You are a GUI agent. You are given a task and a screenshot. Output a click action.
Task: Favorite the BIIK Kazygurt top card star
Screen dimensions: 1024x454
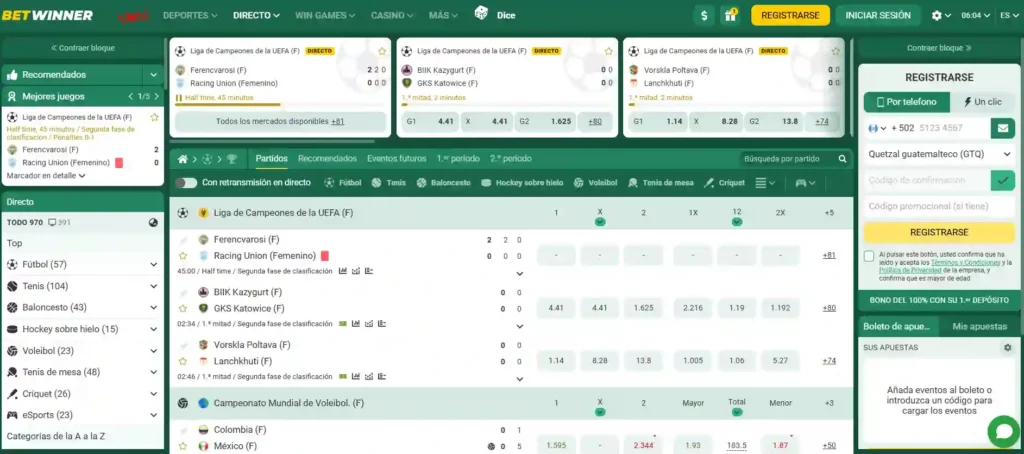click(x=609, y=51)
